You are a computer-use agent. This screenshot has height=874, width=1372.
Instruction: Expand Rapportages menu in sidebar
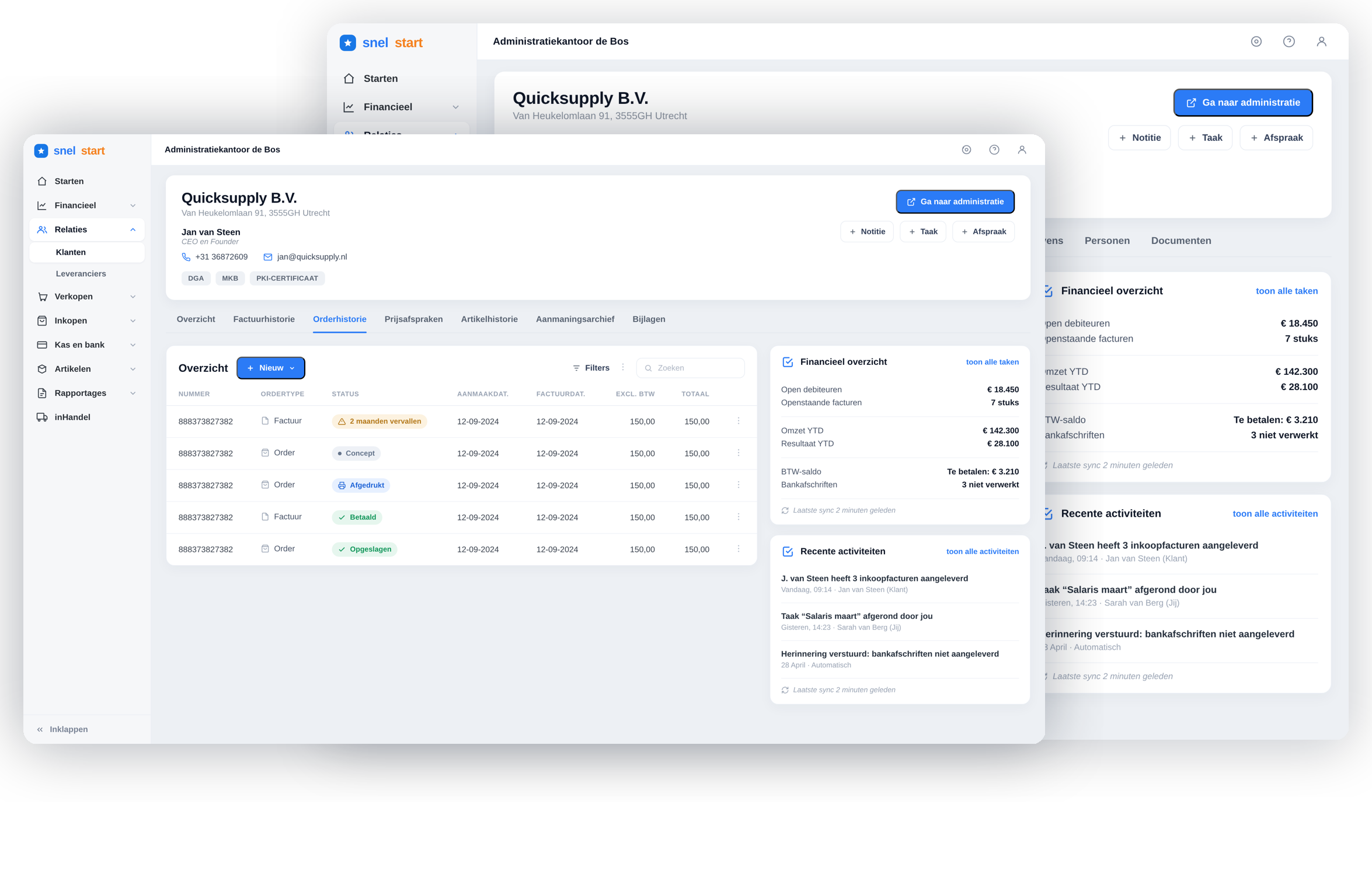[86, 393]
